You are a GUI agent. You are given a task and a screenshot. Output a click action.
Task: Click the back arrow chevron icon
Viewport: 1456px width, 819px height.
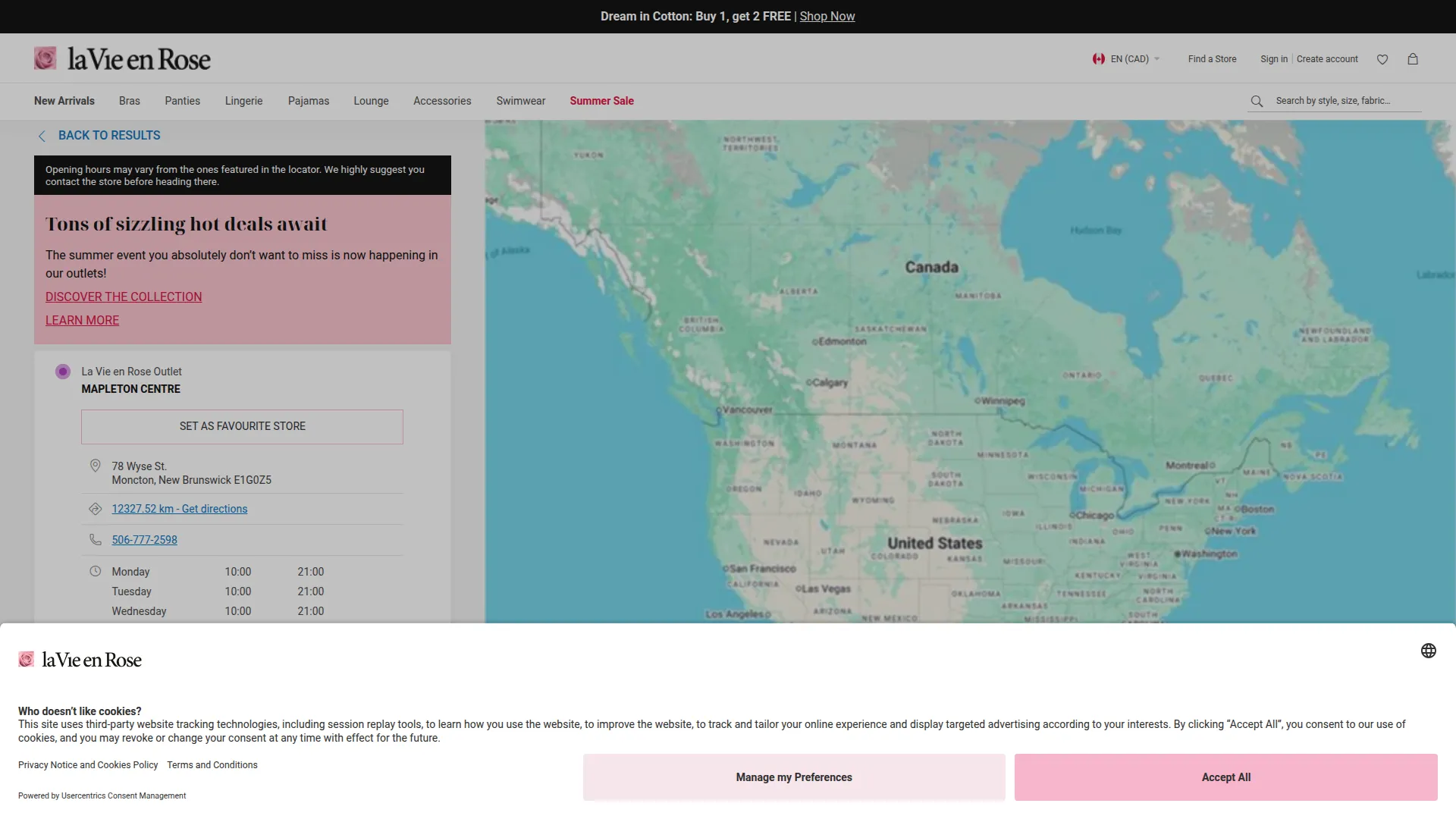[x=42, y=136]
